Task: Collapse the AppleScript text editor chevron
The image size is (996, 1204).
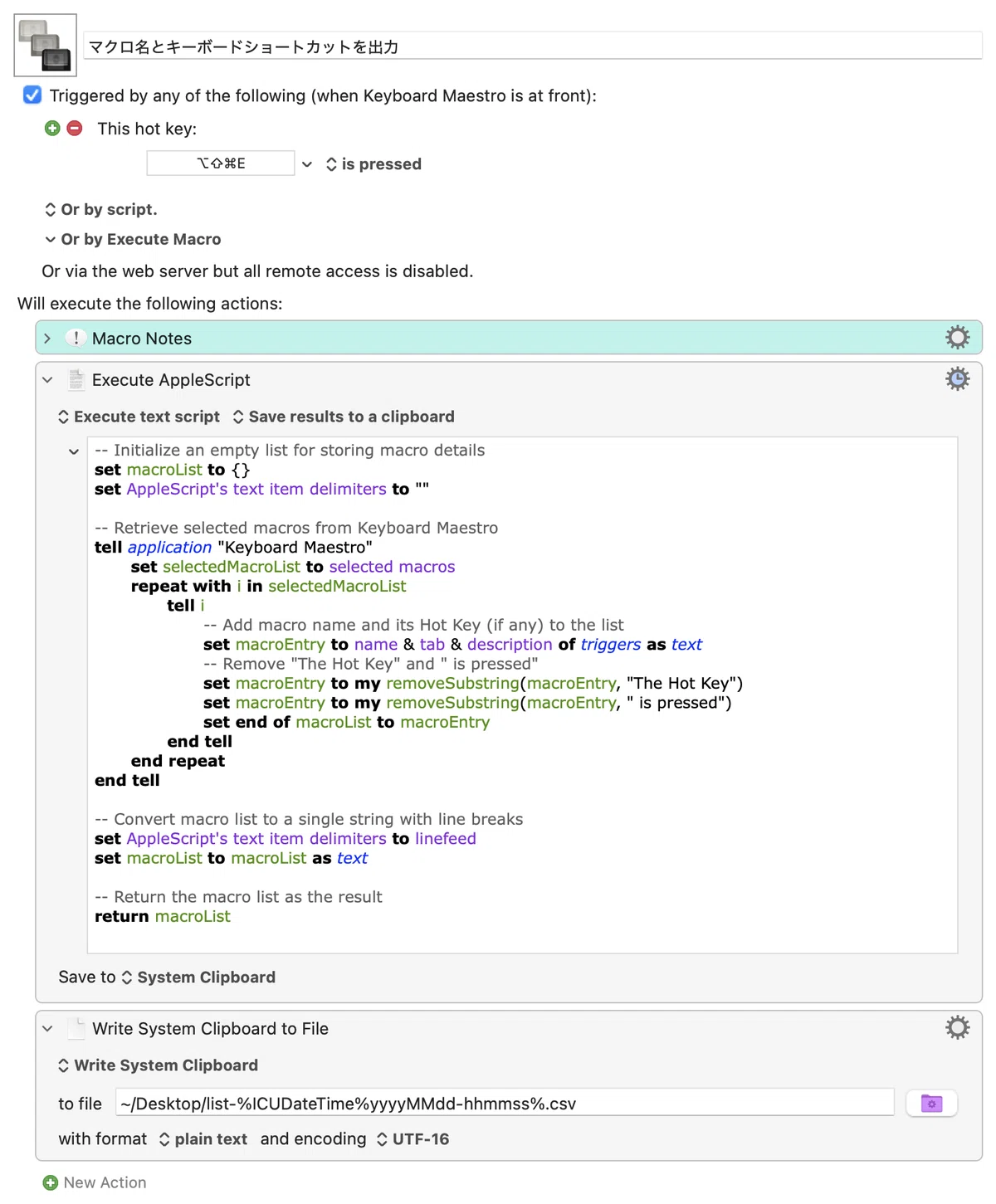Action: pos(74,451)
